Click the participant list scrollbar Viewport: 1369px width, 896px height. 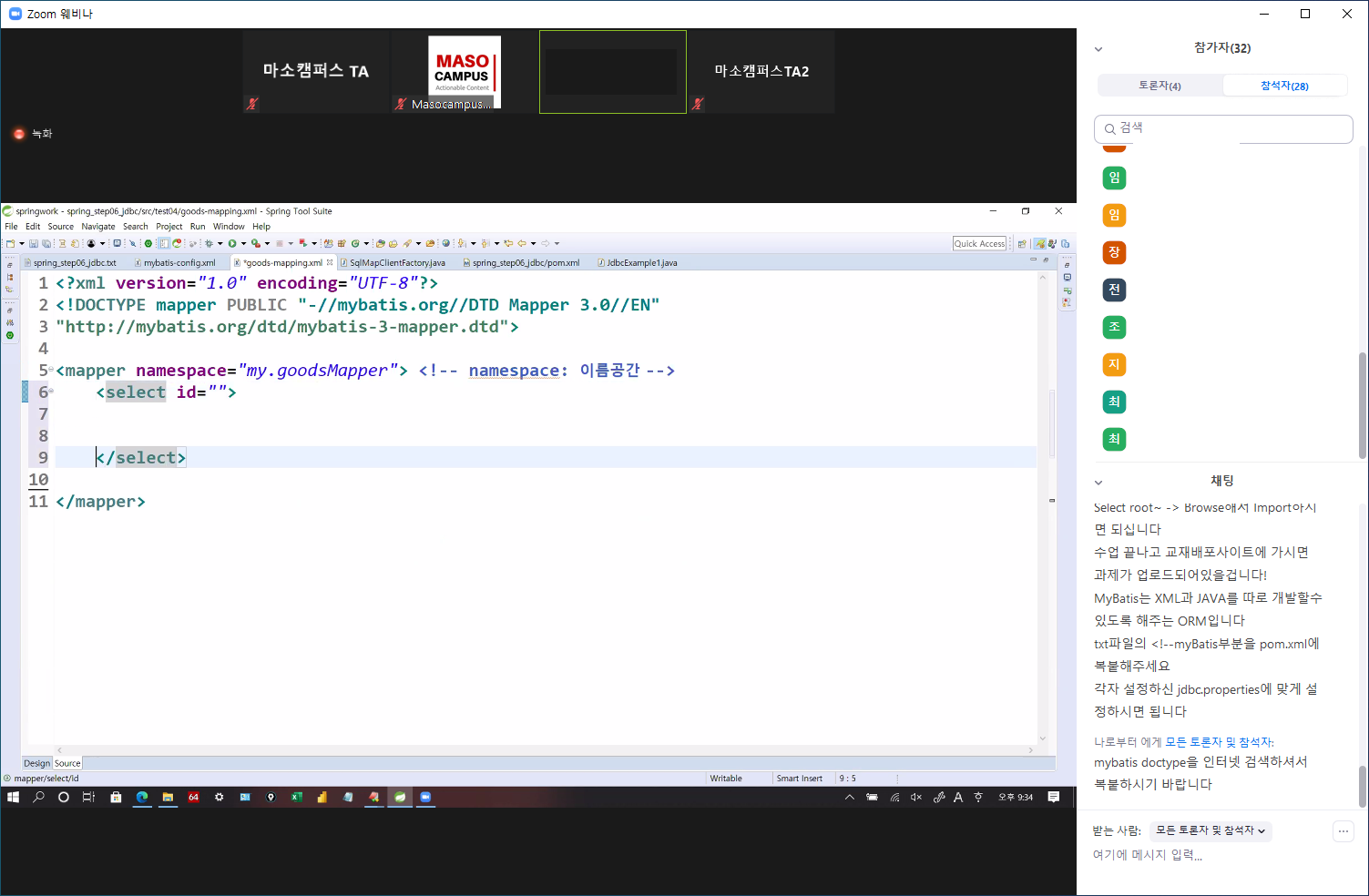[1363, 401]
